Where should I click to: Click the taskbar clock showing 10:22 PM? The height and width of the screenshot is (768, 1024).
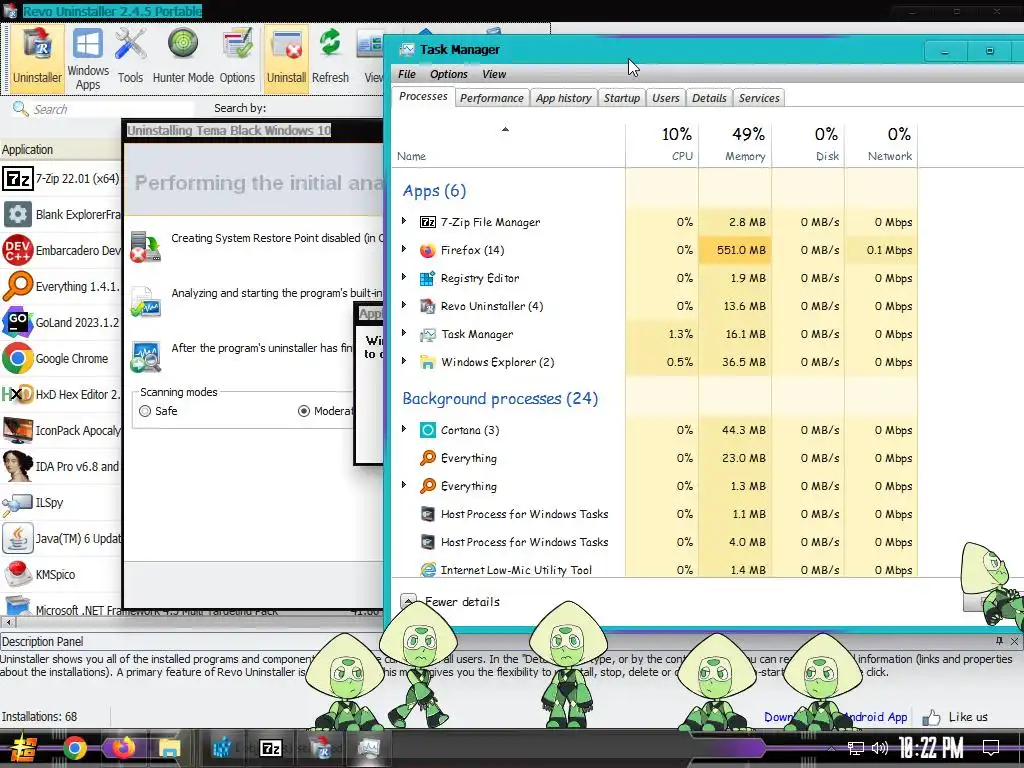930,748
